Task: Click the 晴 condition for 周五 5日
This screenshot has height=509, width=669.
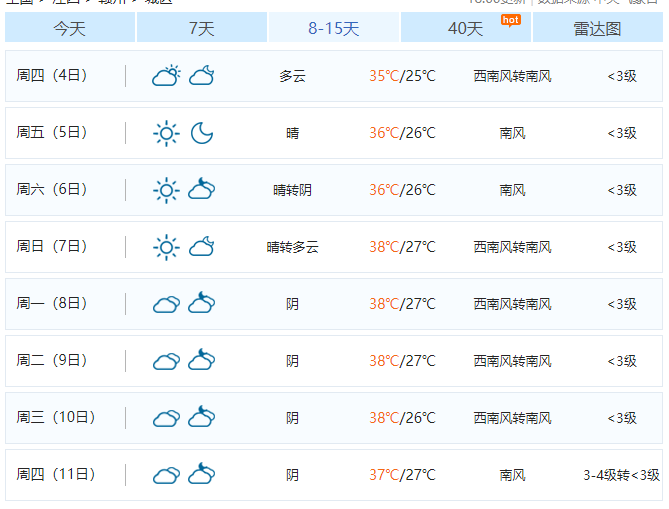Action: (293, 134)
